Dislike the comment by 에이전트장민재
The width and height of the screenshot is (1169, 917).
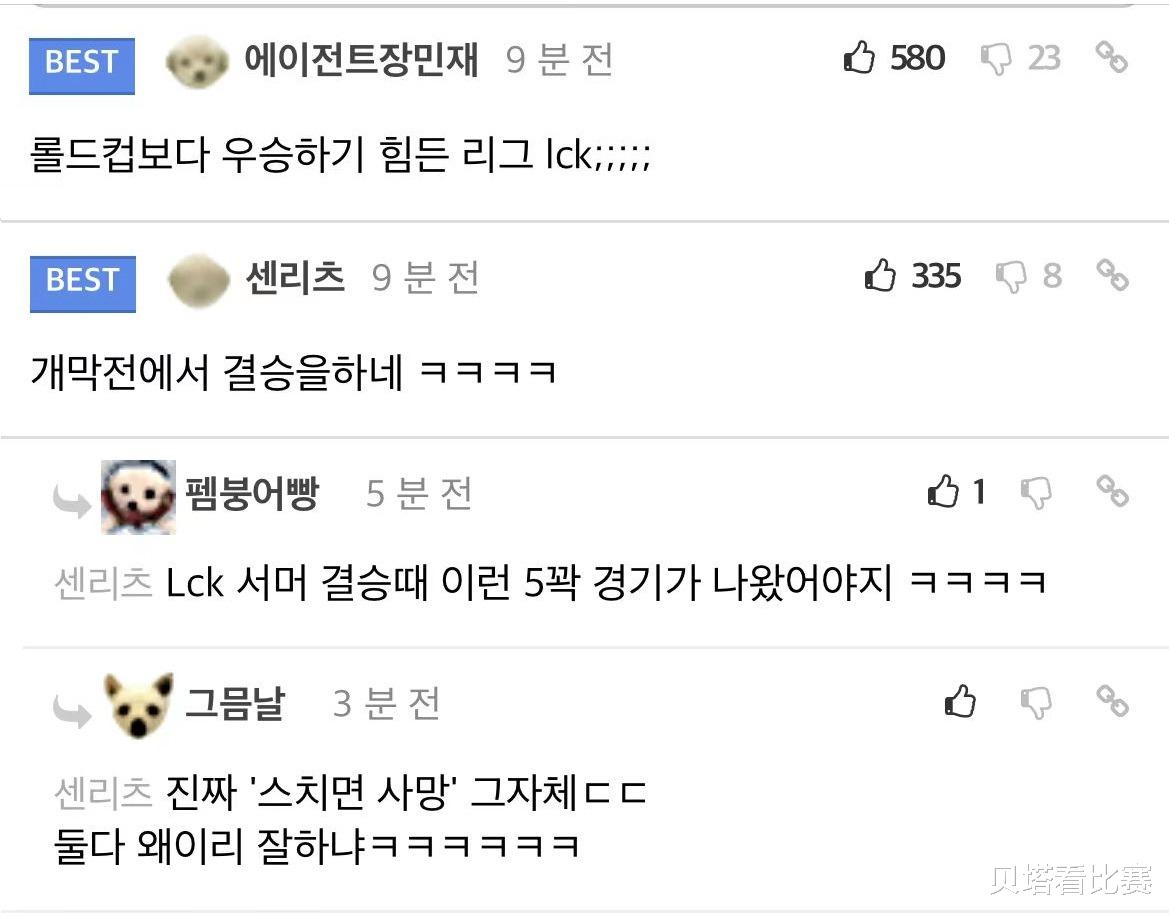click(x=996, y=58)
